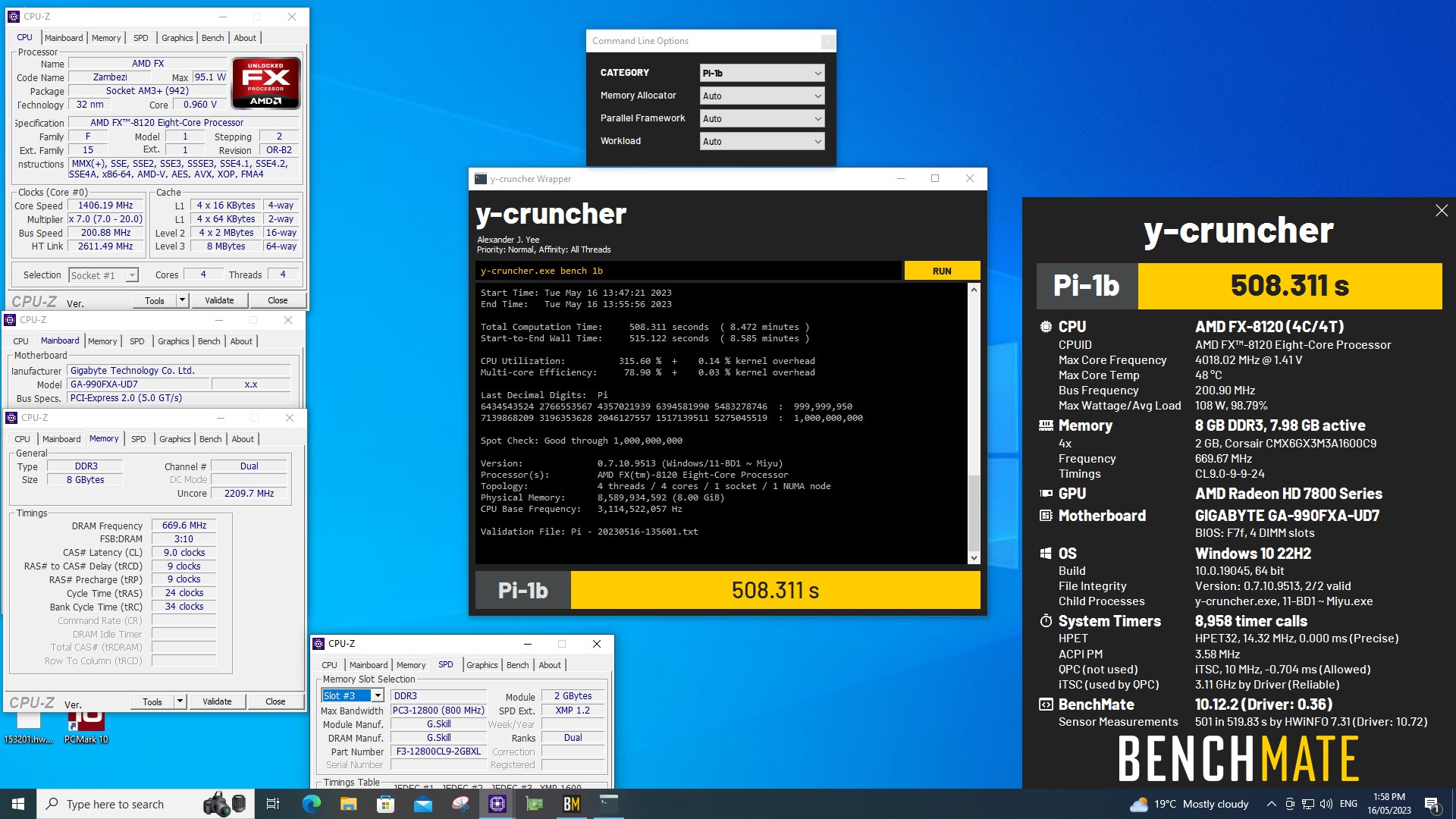This screenshot has width=1456, height=819.
Task: Open the CATEGORY dropdown showing Pi-1b
Action: 761,73
